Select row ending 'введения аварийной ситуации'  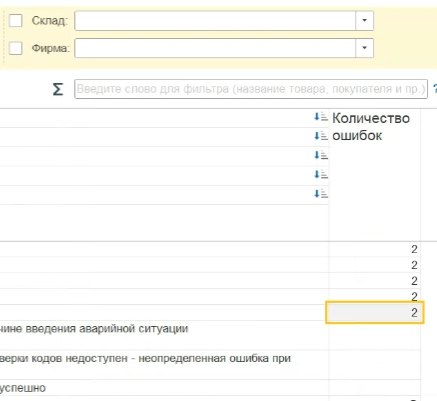[164, 335]
